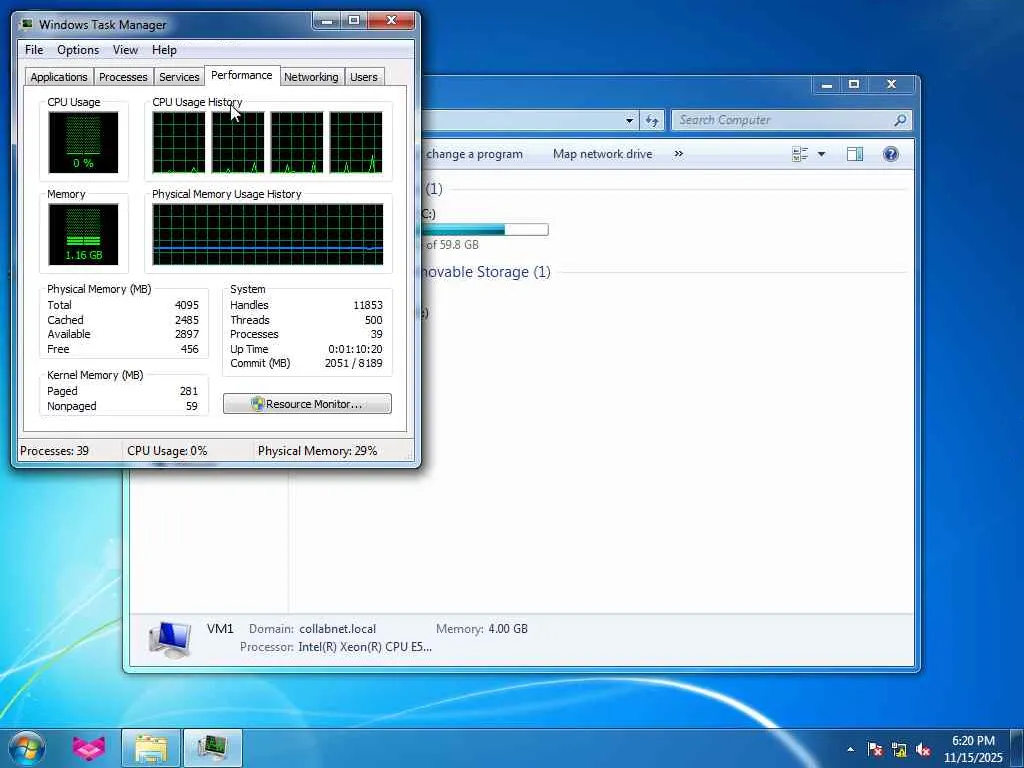Open Task Manager View menu
Screen dimensions: 1024x768
[x=125, y=50]
